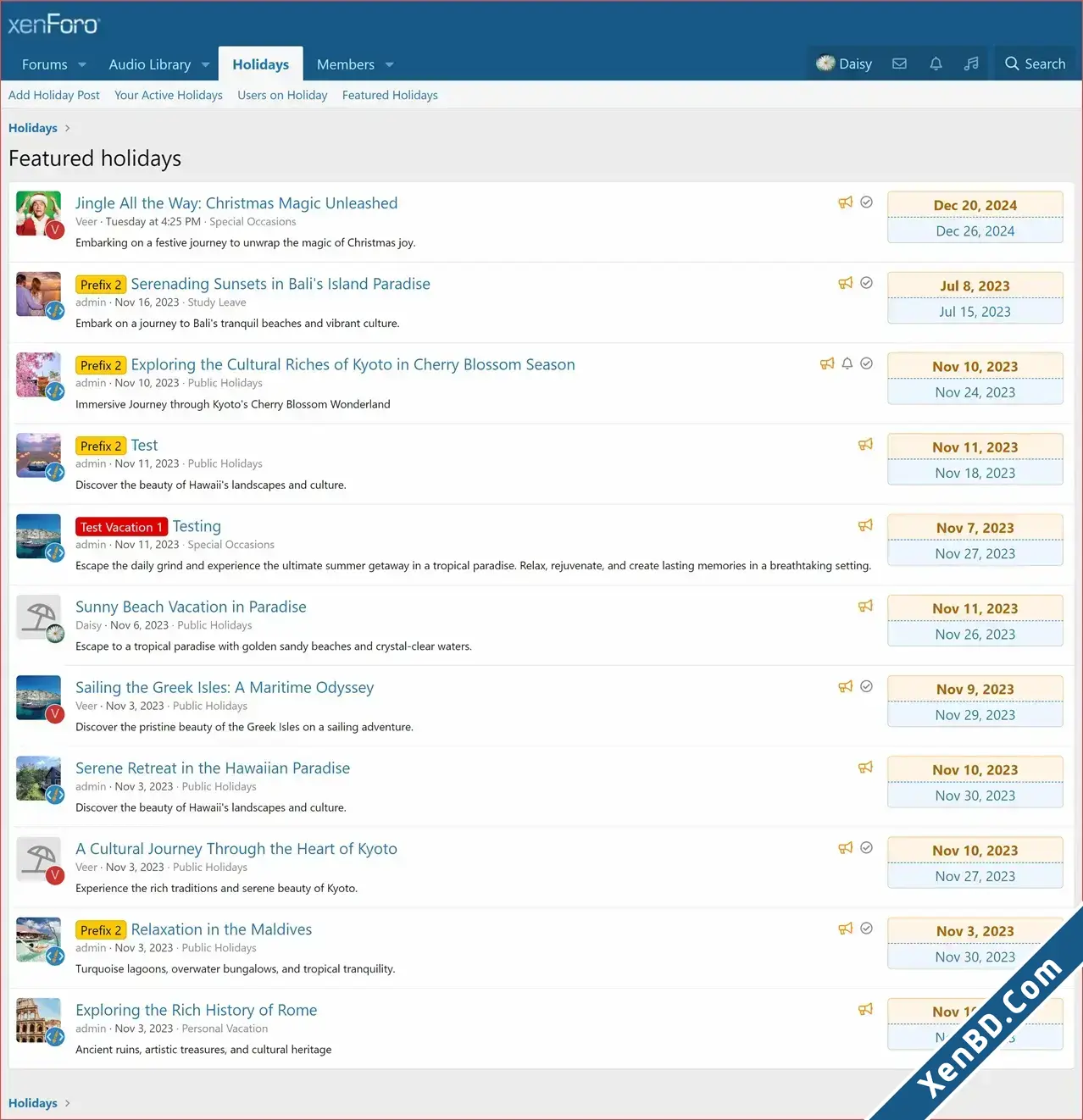Click the Nov 29, 2023 end date
Image resolution: width=1083 pixels, height=1120 pixels.
(x=975, y=715)
